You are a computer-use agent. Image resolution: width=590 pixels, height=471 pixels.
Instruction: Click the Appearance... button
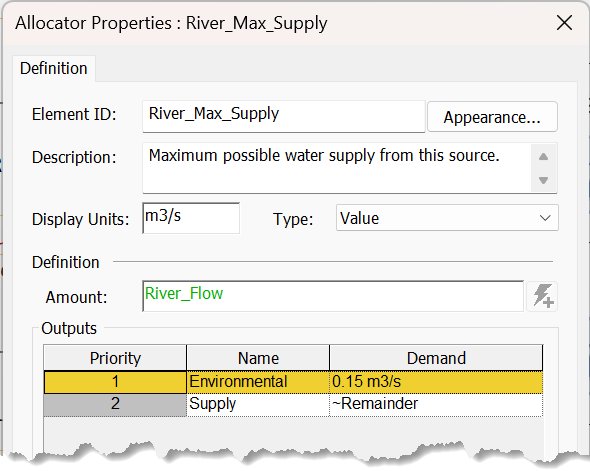[492, 117]
